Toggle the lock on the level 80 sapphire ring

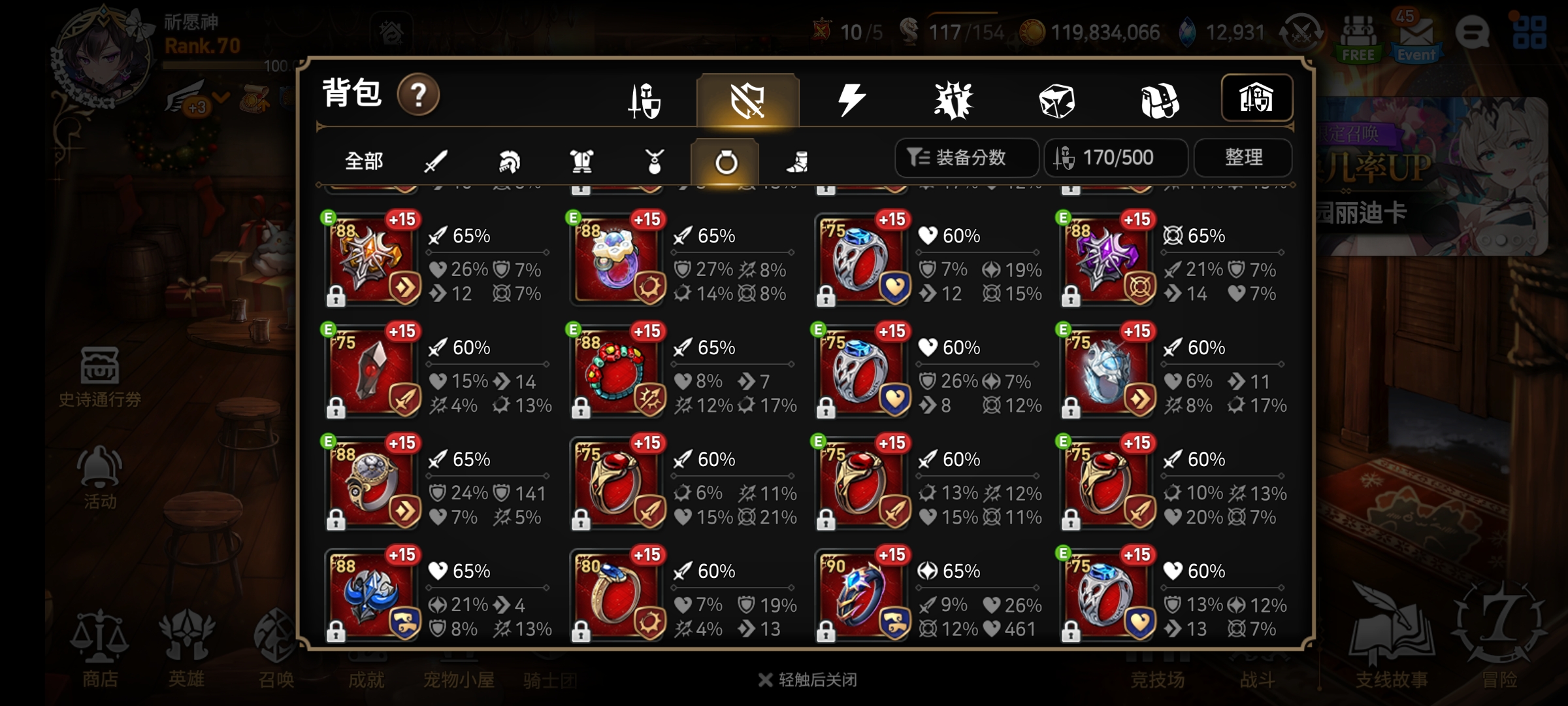click(581, 631)
